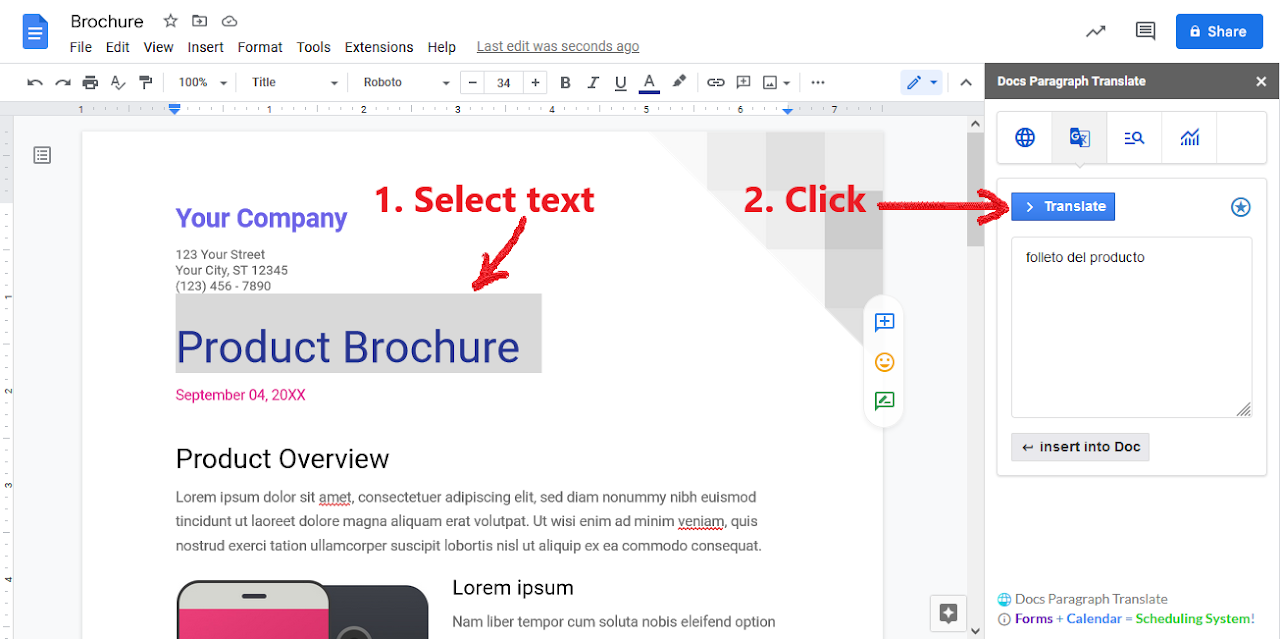Click the Your Company heading
The image size is (1280, 639).
coord(261,218)
